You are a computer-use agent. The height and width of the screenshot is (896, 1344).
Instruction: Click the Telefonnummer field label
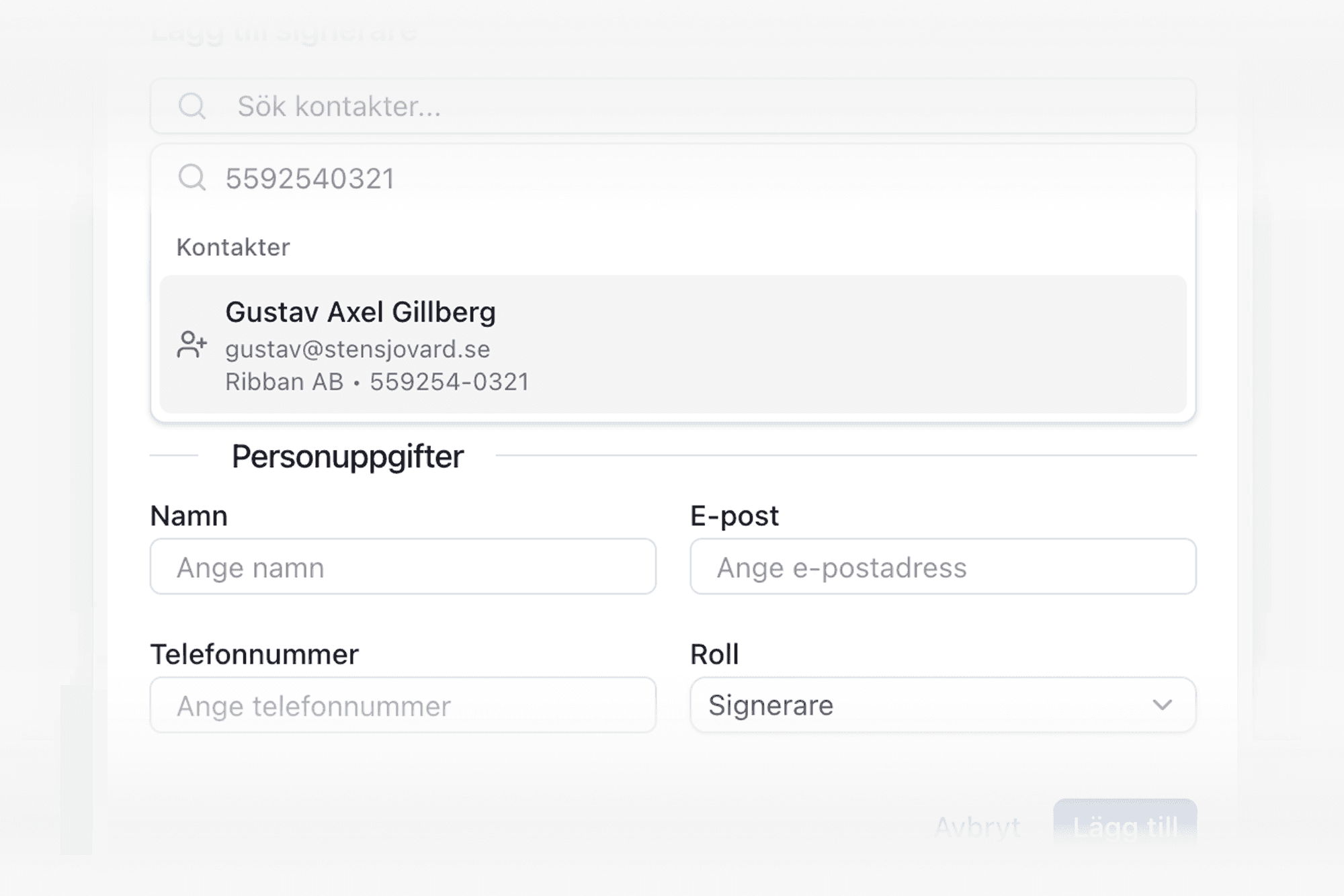(x=254, y=654)
